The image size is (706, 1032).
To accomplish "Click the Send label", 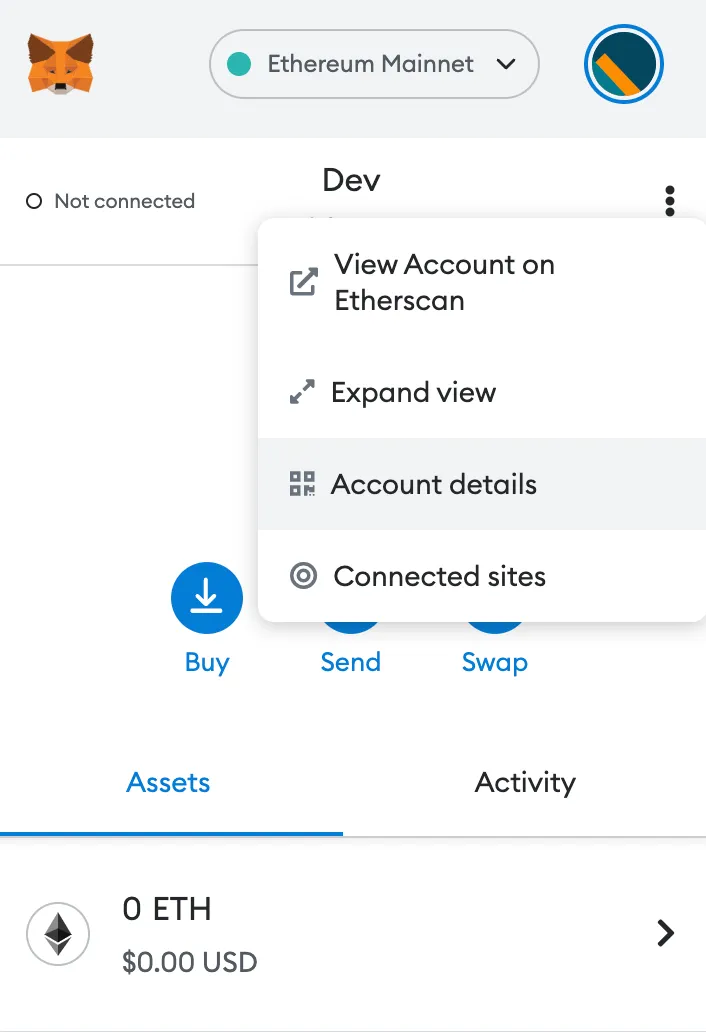I will (350, 662).
